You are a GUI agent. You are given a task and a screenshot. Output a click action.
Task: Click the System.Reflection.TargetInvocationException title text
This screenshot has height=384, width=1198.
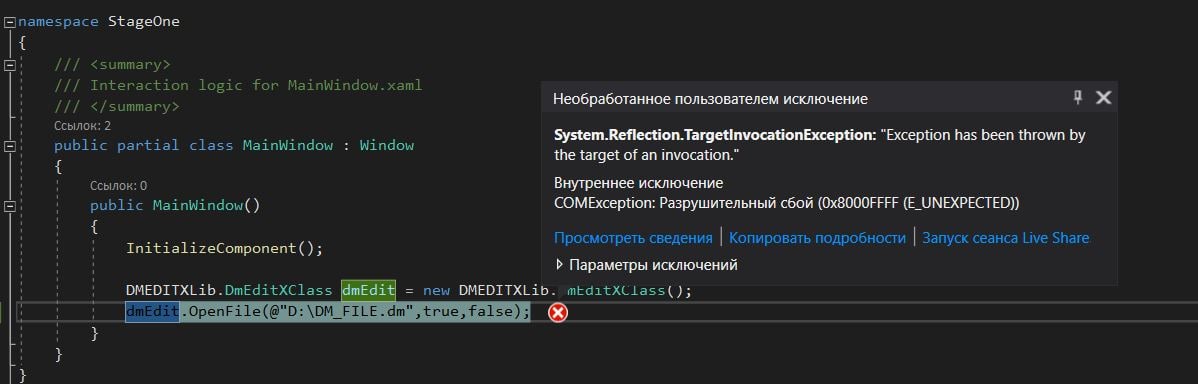click(715, 135)
